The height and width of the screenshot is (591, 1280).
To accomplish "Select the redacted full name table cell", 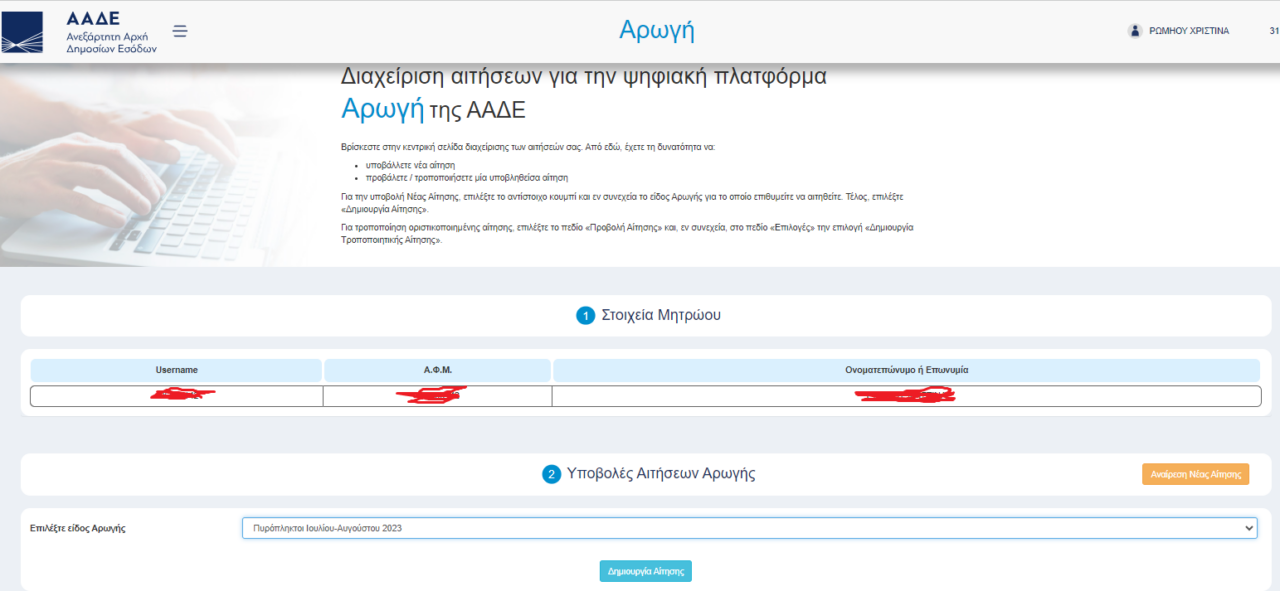I will [x=906, y=396].
